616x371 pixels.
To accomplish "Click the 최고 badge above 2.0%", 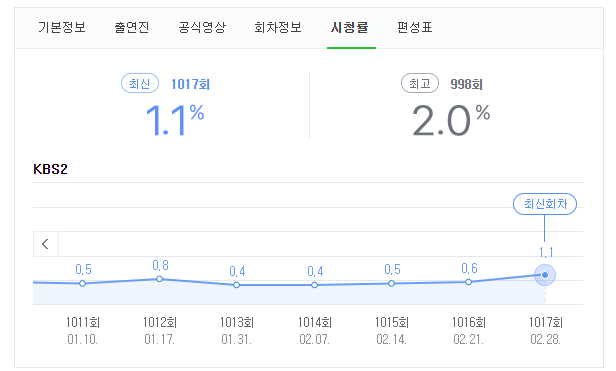I will (x=420, y=83).
